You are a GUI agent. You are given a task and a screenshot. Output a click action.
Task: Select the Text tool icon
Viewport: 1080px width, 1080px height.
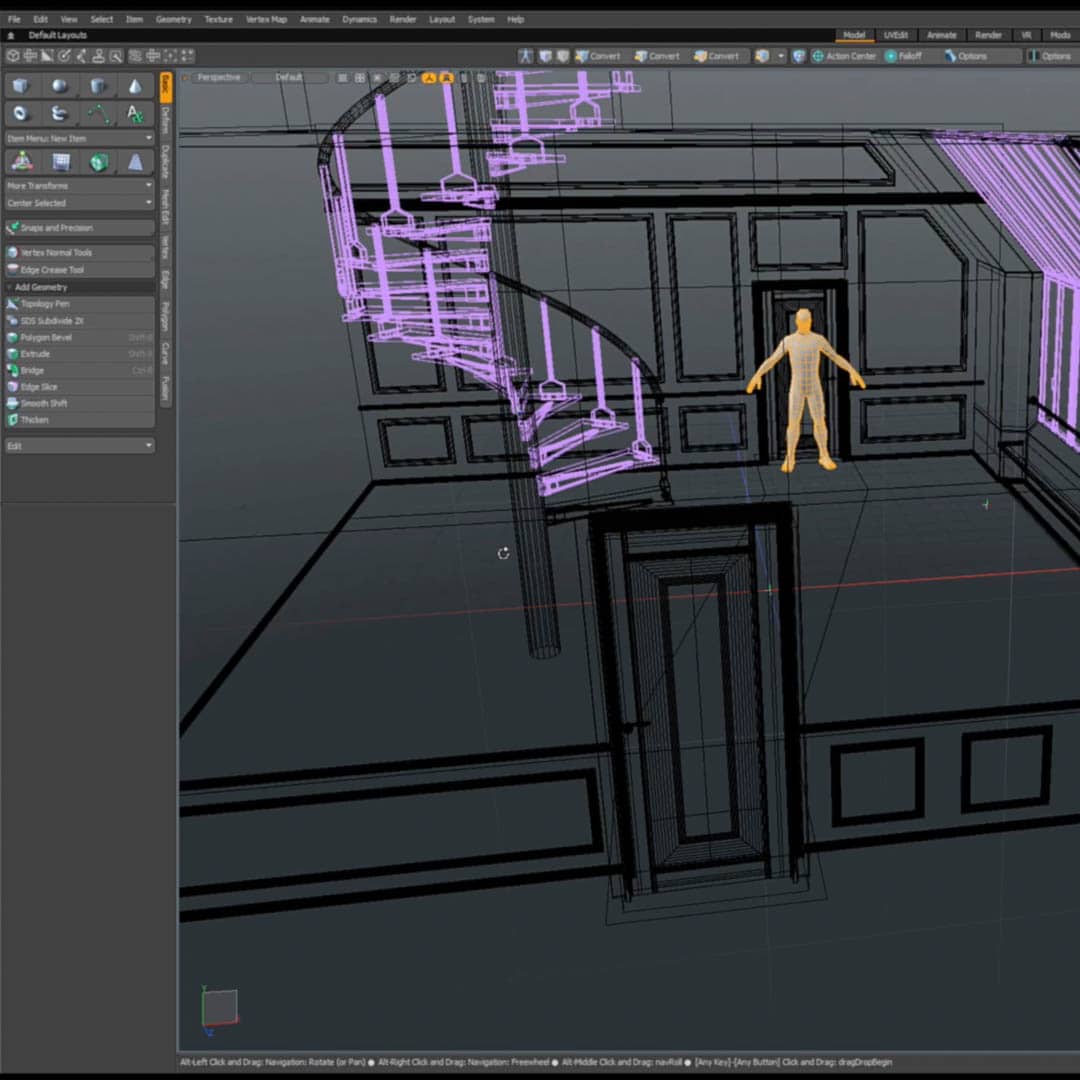click(135, 114)
